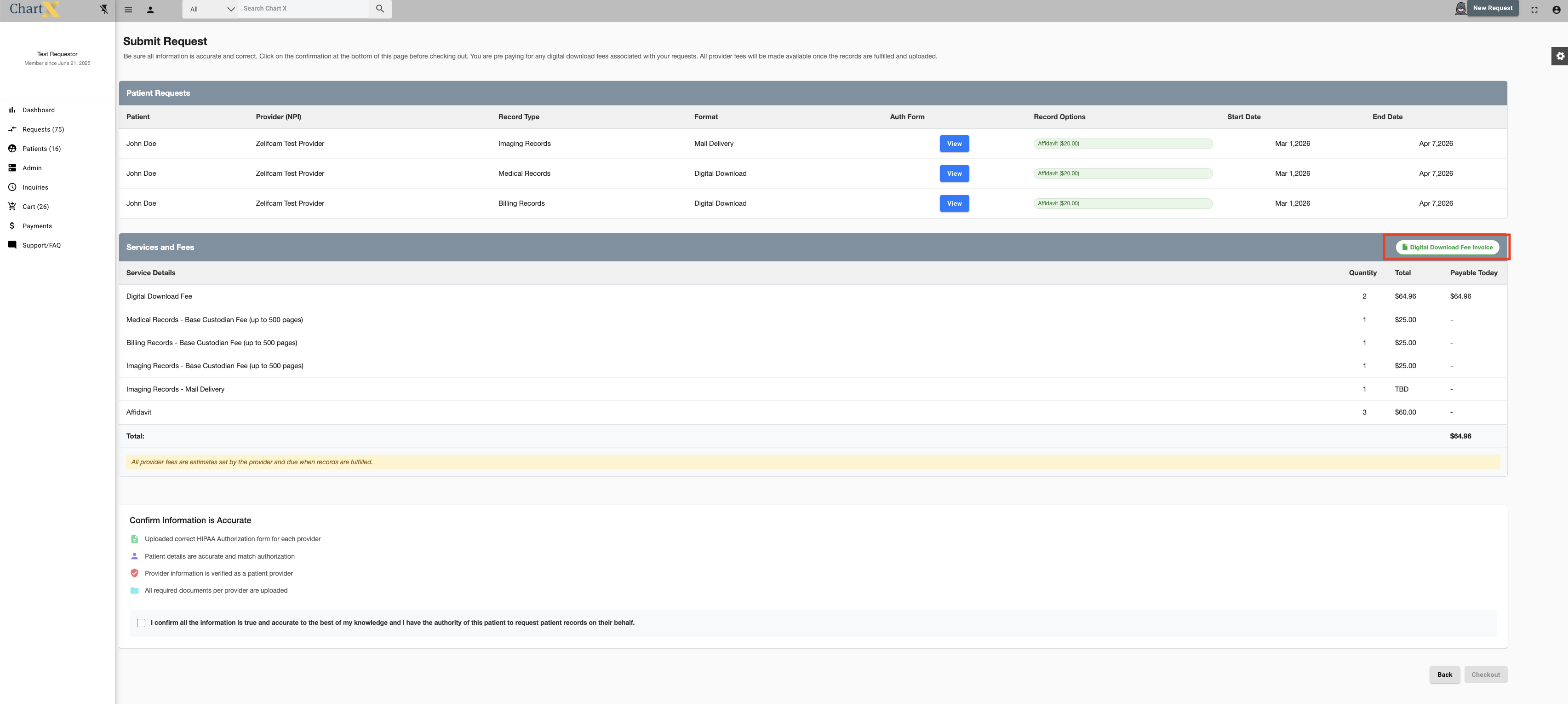Open Patients (16) in sidebar
Screen dimensions: 1568x704
(41, 149)
